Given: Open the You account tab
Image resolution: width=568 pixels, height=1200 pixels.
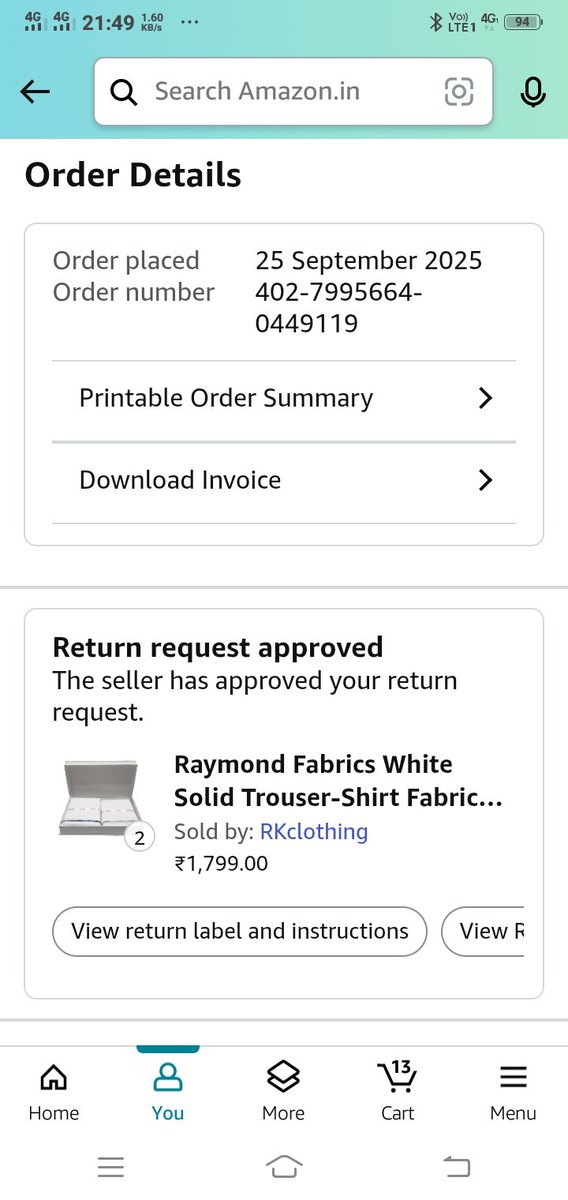Looking at the screenshot, I should click(x=168, y=1091).
